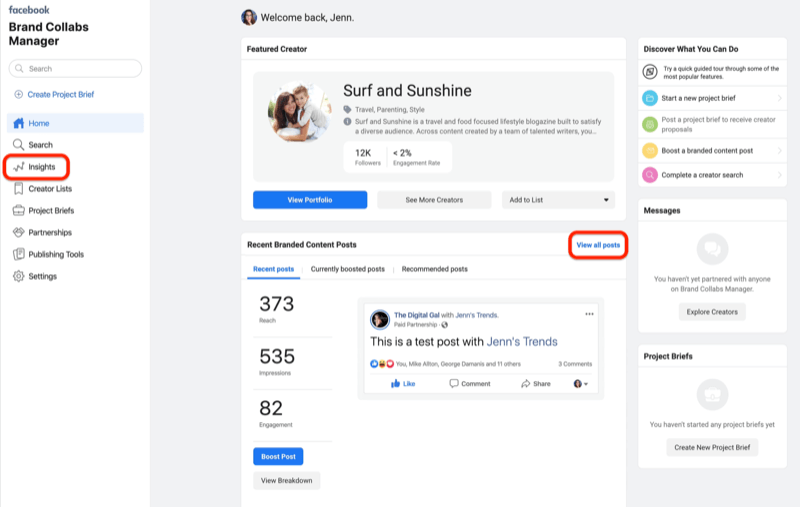800x507 pixels.
Task: Click the three-dot menu on the test post
Action: click(x=589, y=314)
